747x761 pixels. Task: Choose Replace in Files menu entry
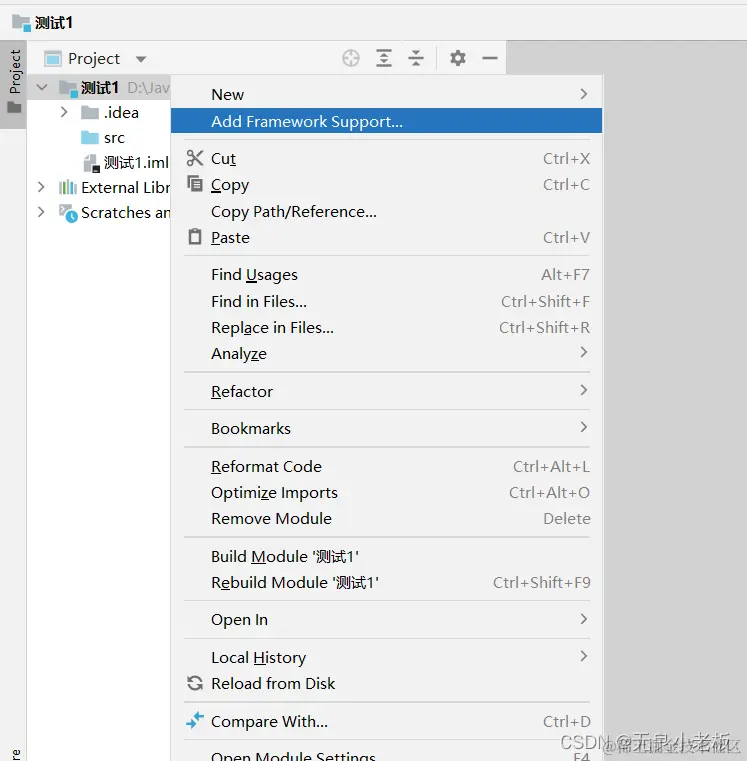(x=386, y=328)
